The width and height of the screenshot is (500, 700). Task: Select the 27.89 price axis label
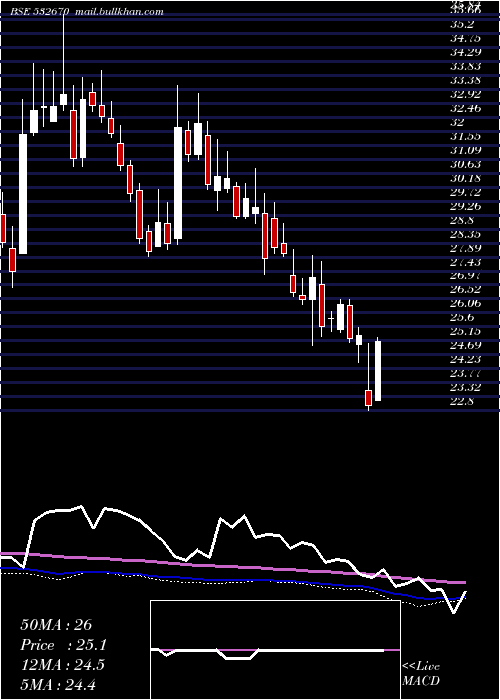pyautogui.click(x=465, y=248)
